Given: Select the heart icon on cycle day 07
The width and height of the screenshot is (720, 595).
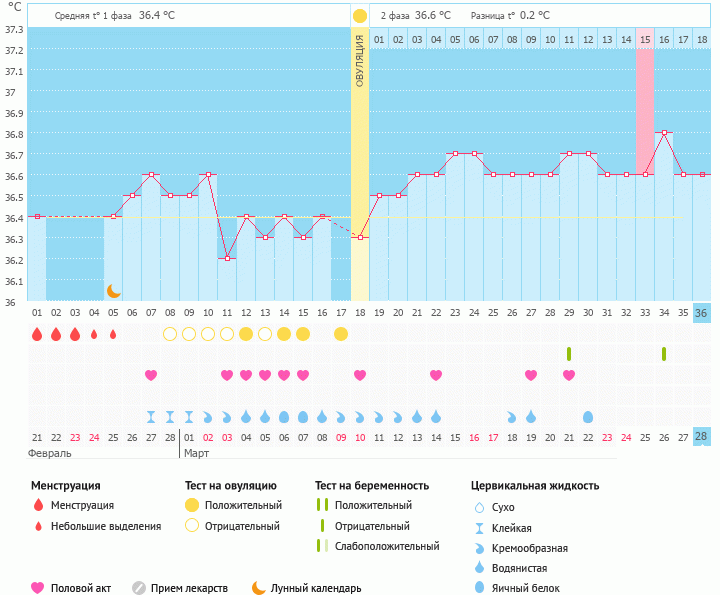Looking at the screenshot, I should [151, 375].
